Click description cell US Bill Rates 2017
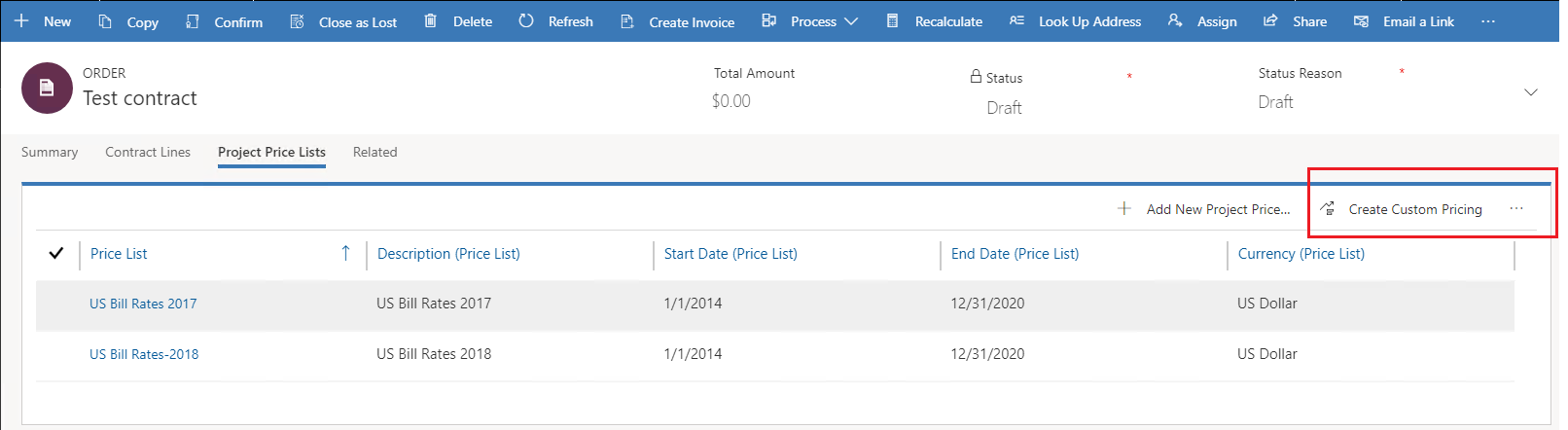Viewport: 1568px width, 430px height. [x=434, y=304]
